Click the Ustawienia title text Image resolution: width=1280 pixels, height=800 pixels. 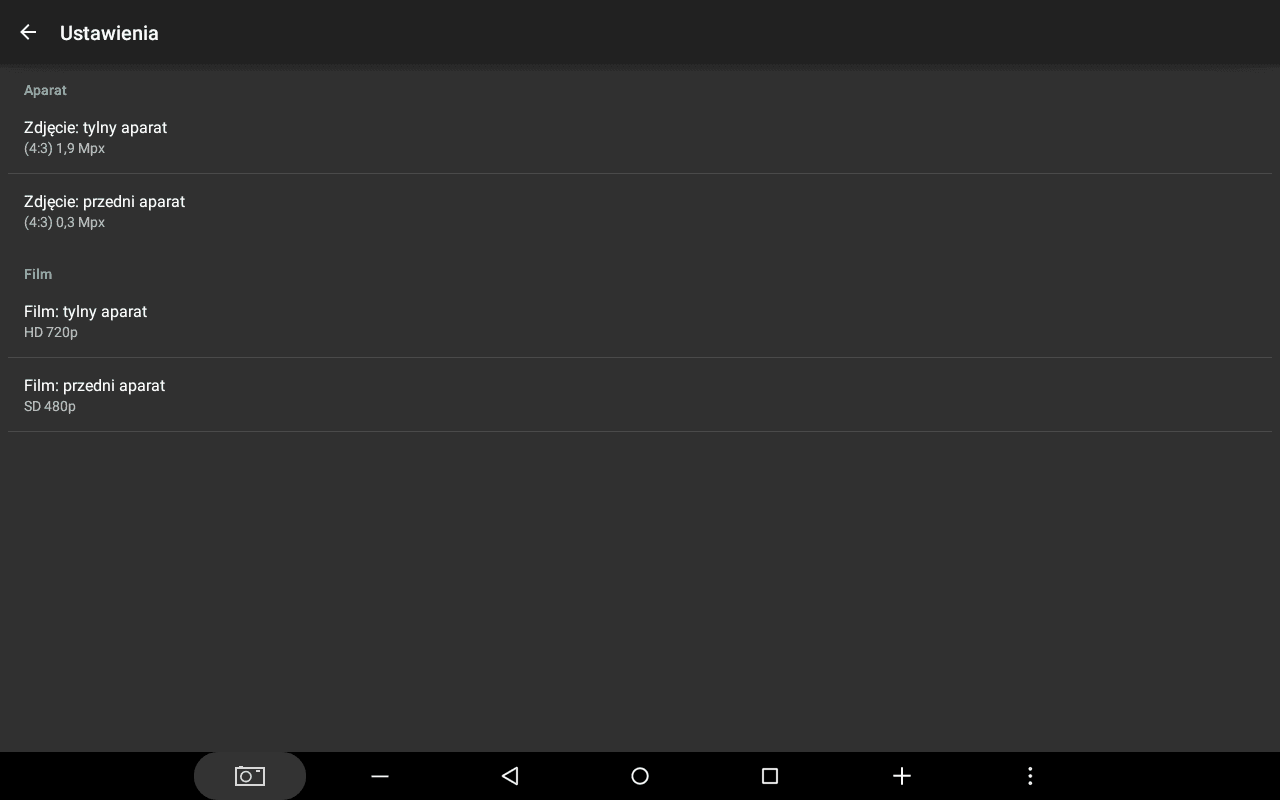(x=109, y=33)
